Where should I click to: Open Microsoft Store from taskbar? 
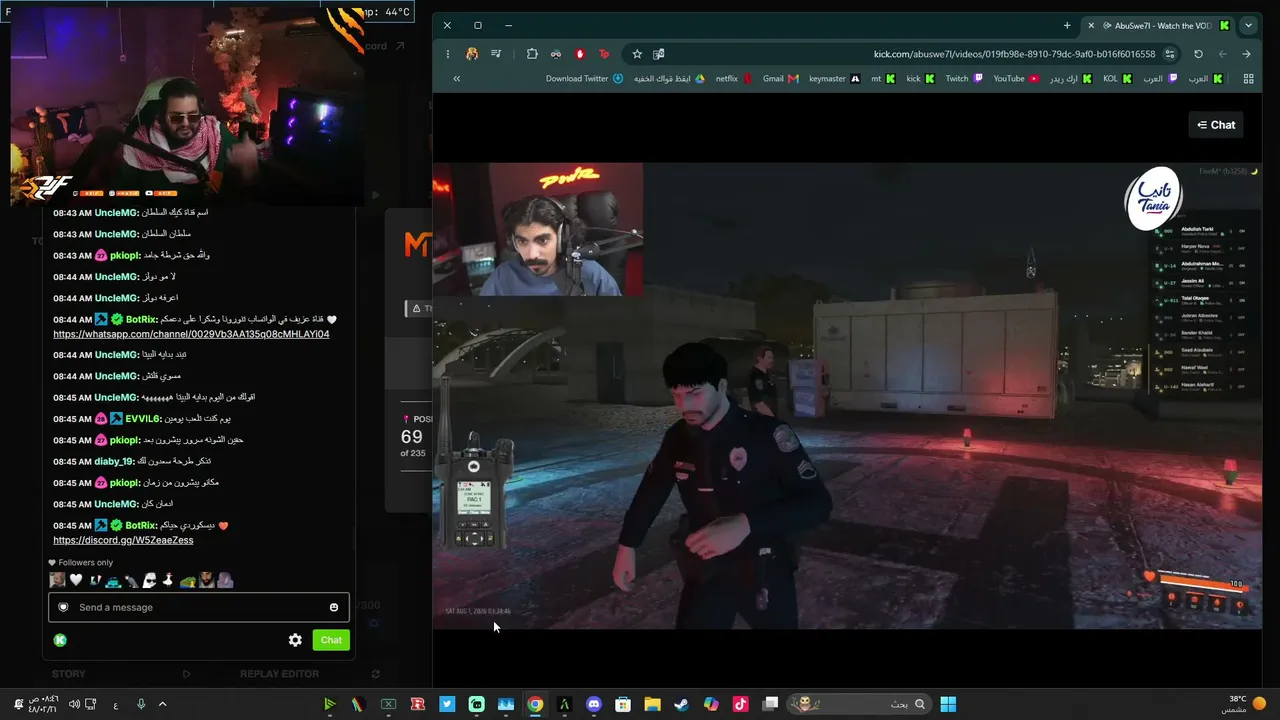(623, 704)
